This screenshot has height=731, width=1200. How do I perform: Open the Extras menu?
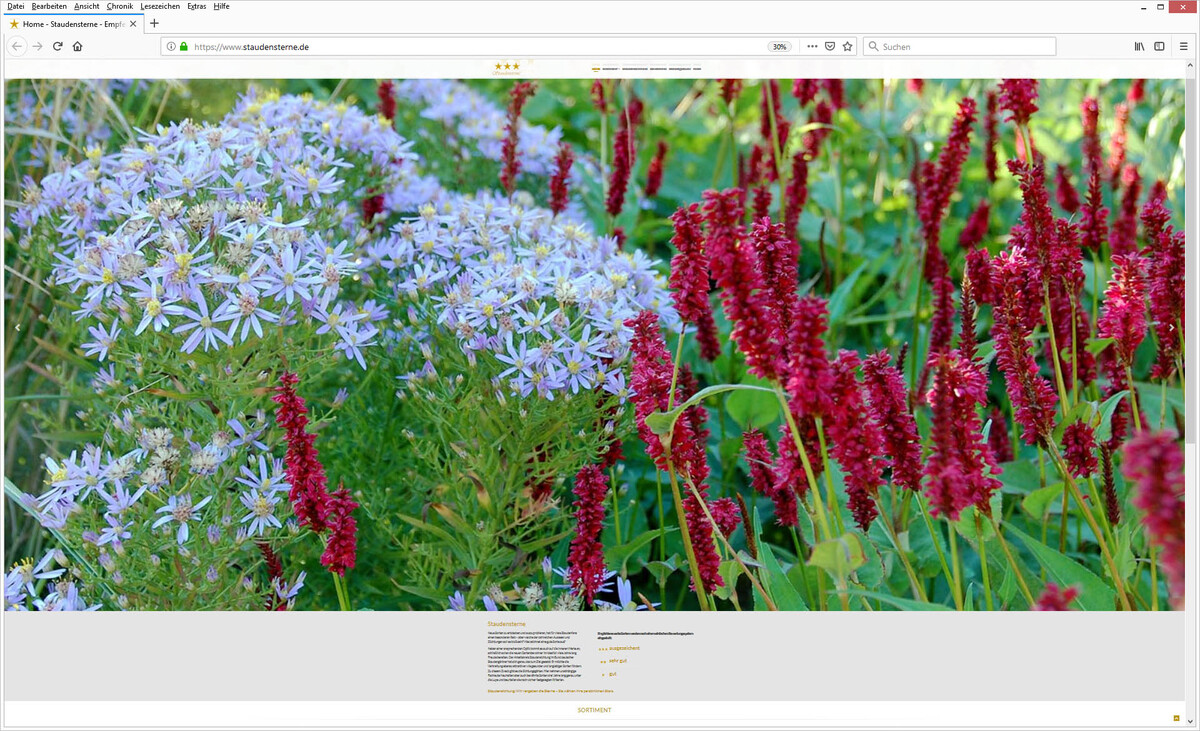(x=197, y=6)
